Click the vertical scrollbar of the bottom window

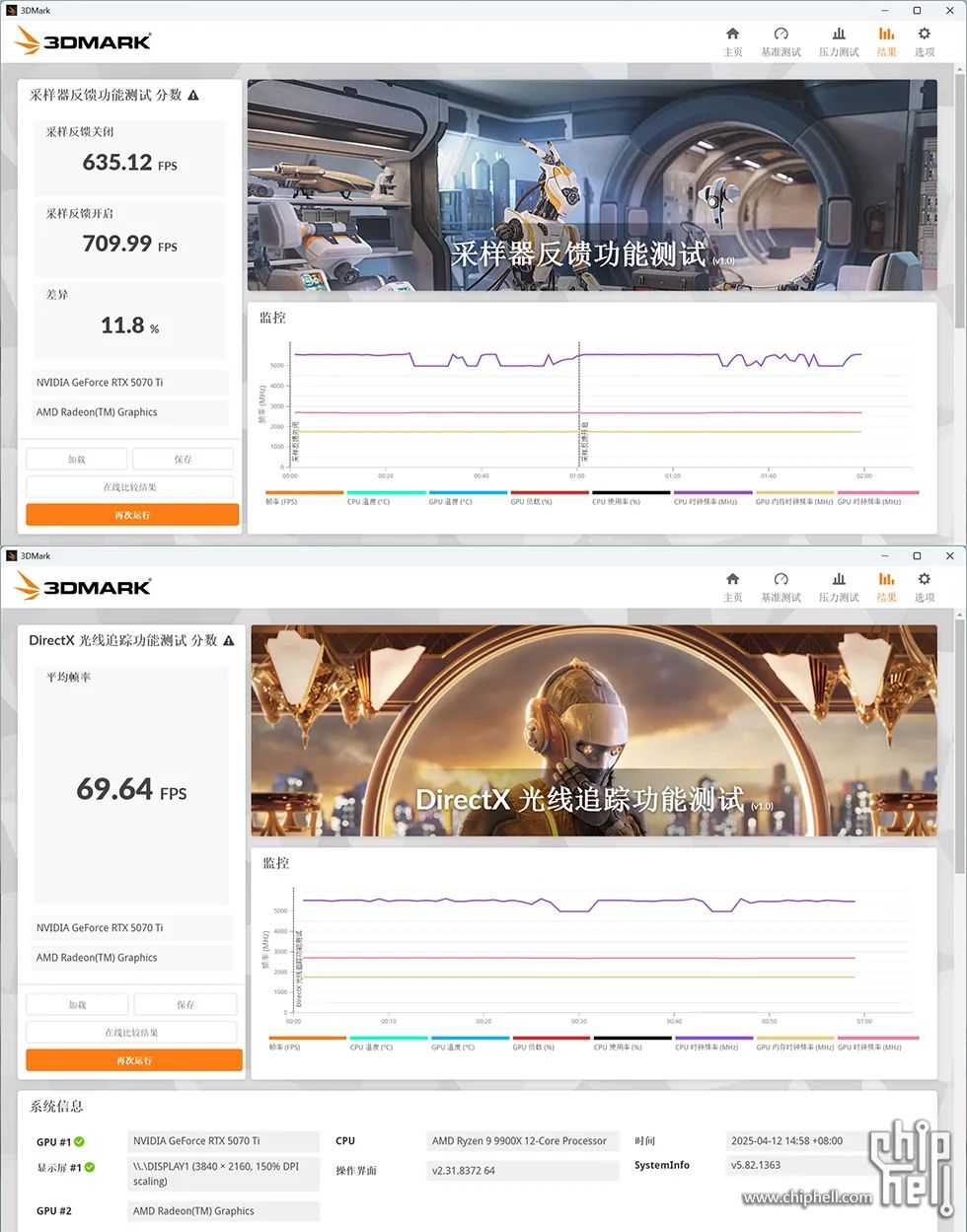[x=960, y=750]
